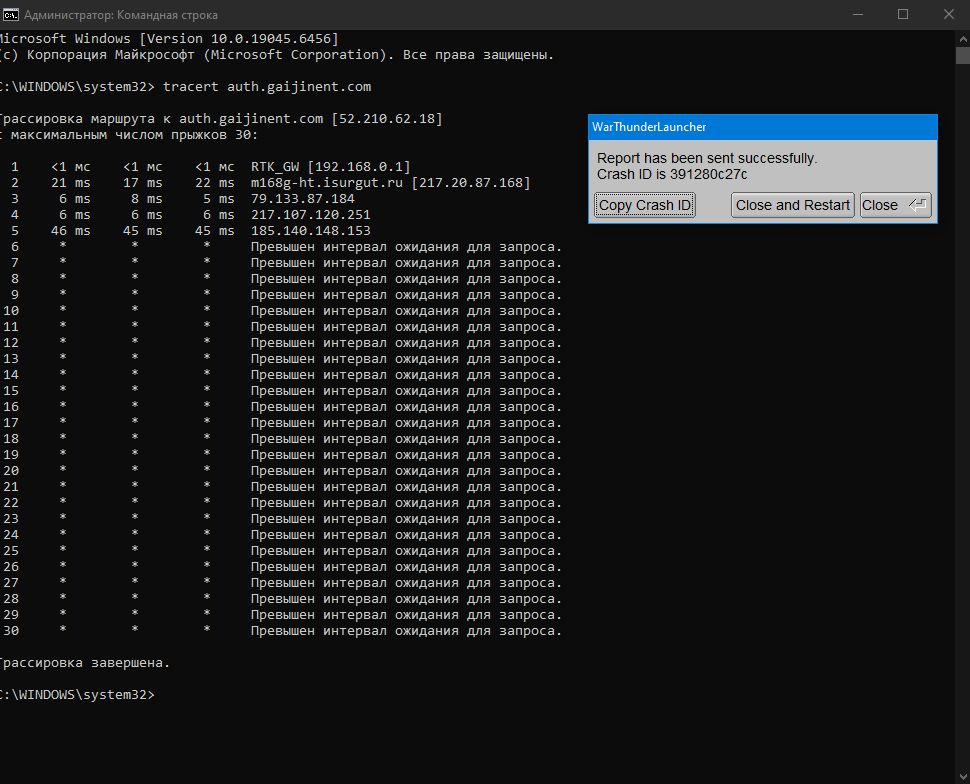Click the Command Prompt icon in title bar

8,15
